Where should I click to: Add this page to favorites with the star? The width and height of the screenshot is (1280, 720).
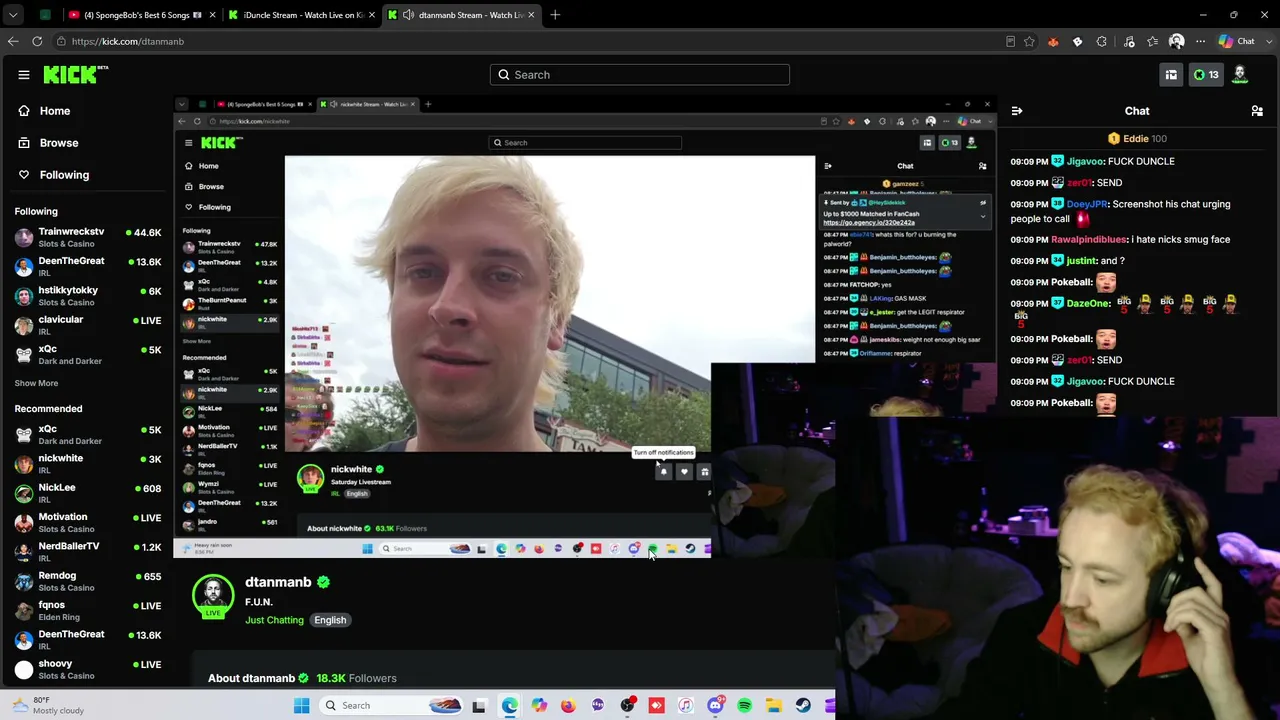coord(1029,42)
